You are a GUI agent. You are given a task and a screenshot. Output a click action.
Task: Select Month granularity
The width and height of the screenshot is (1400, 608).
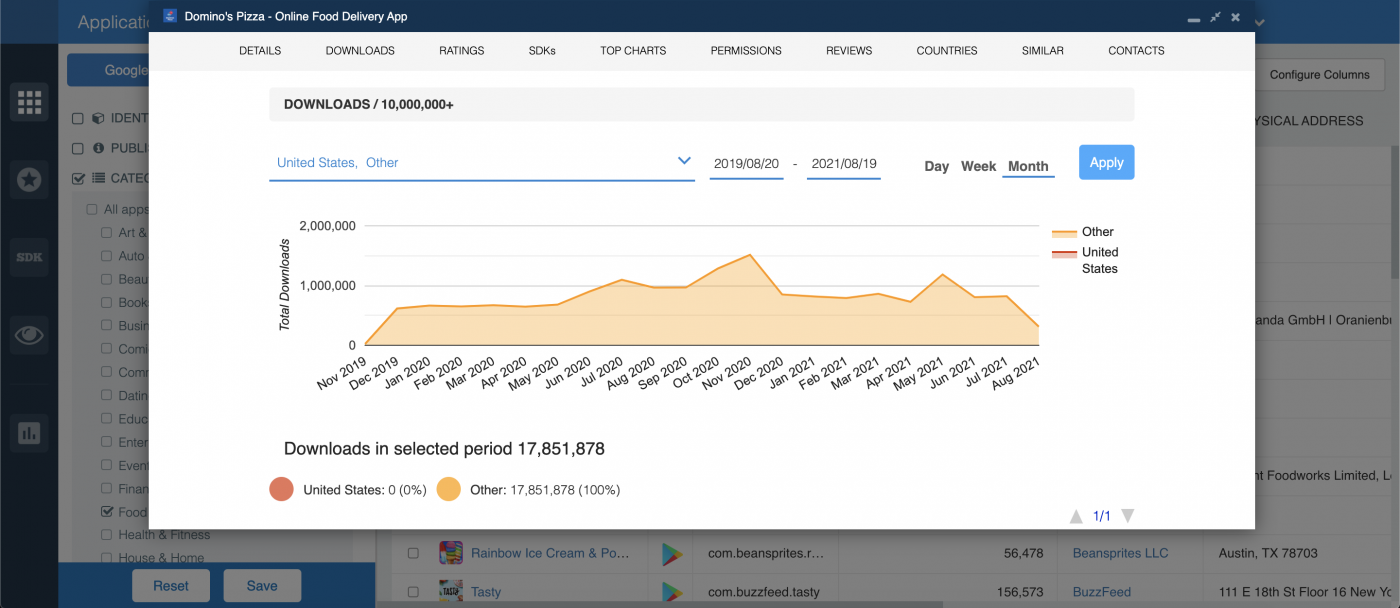coord(1028,166)
